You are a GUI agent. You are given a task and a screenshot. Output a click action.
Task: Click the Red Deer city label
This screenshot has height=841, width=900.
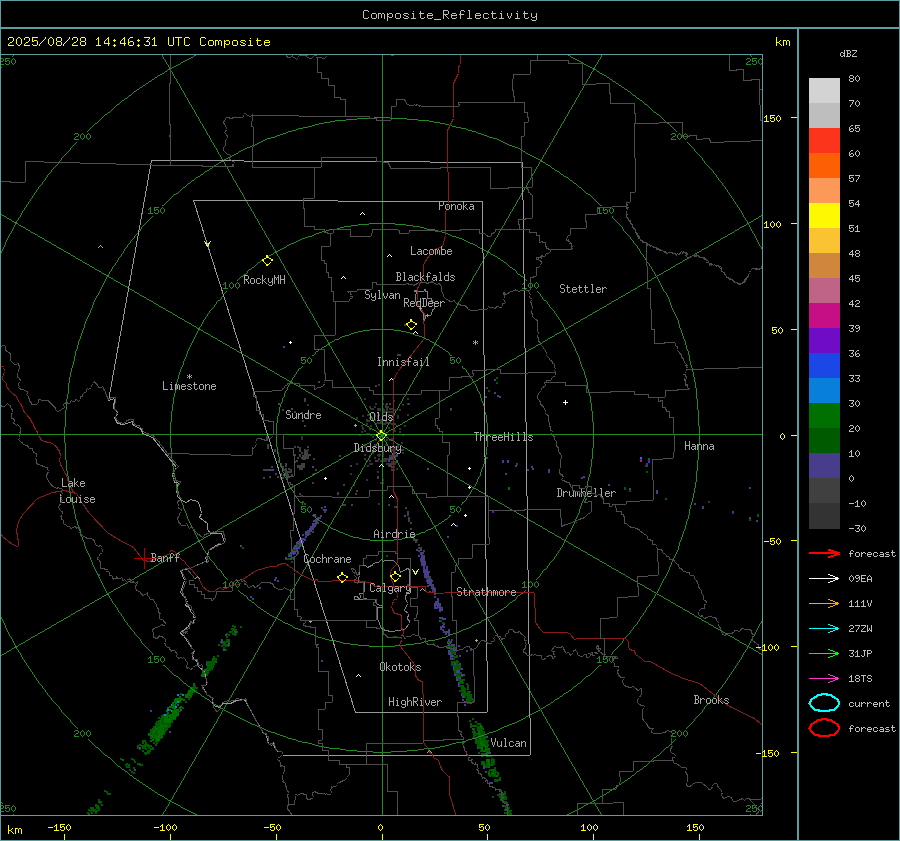point(424,303)
